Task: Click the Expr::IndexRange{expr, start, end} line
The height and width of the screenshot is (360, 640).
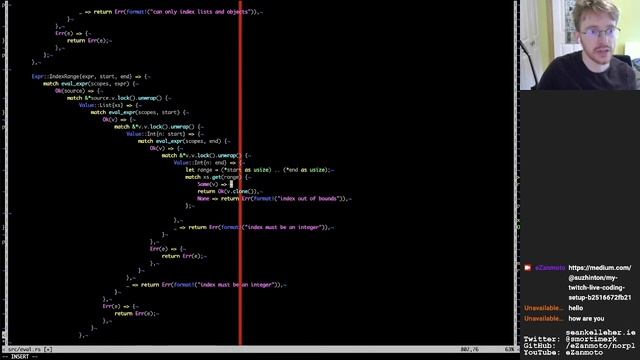Action: coord(91,76)
